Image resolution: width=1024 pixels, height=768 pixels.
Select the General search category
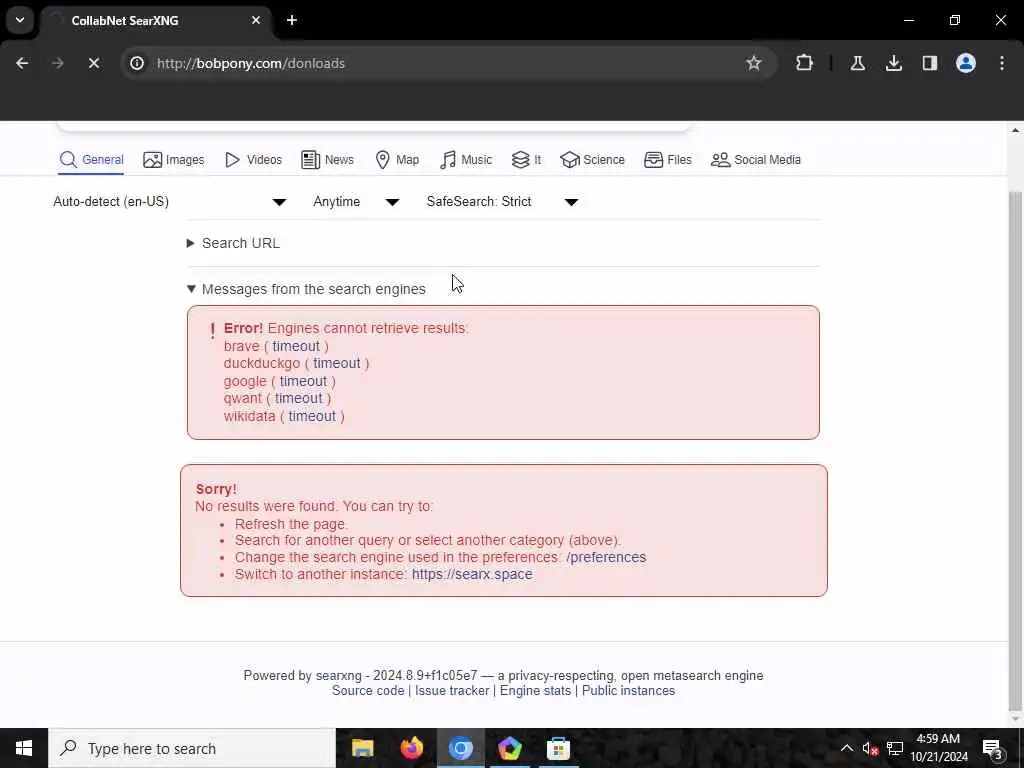(x=91, y=160)
